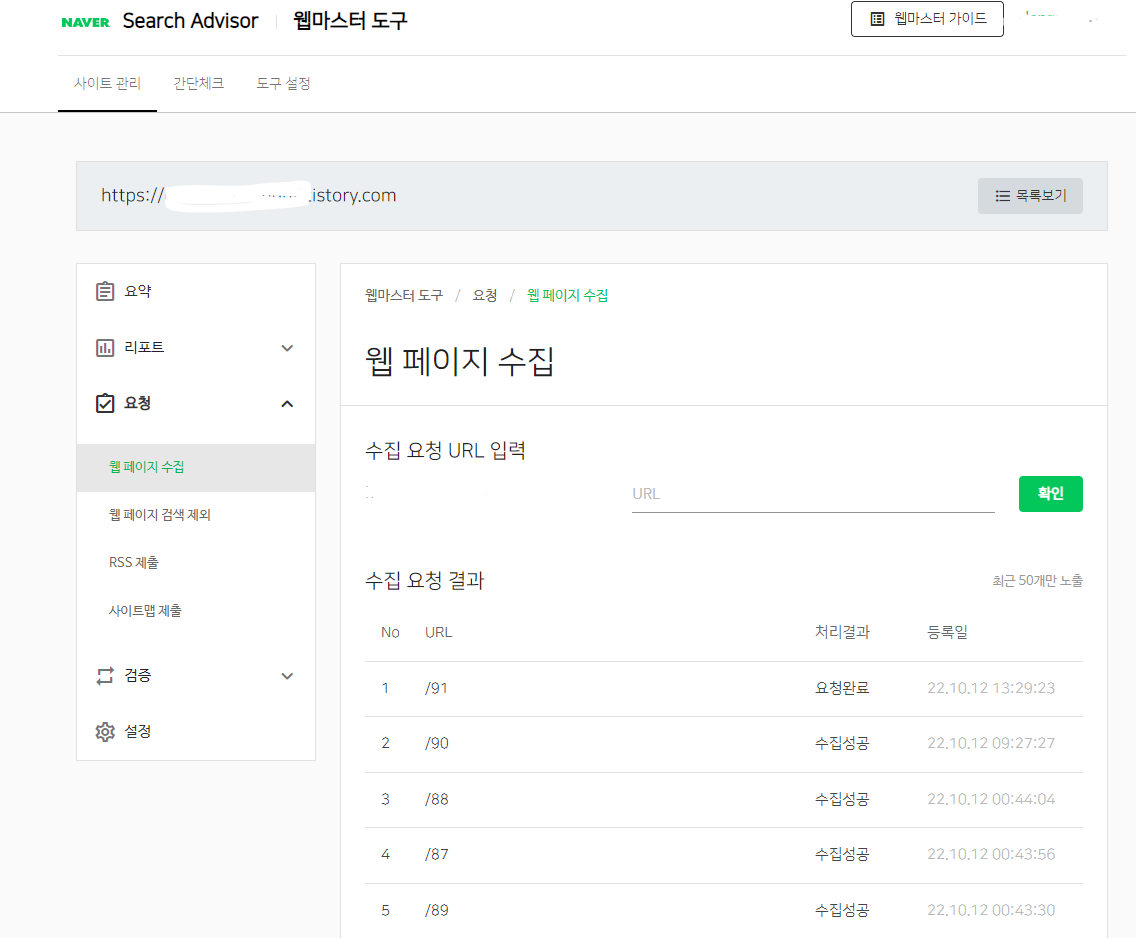Open 설정 via the gear icon

point(106,731)
